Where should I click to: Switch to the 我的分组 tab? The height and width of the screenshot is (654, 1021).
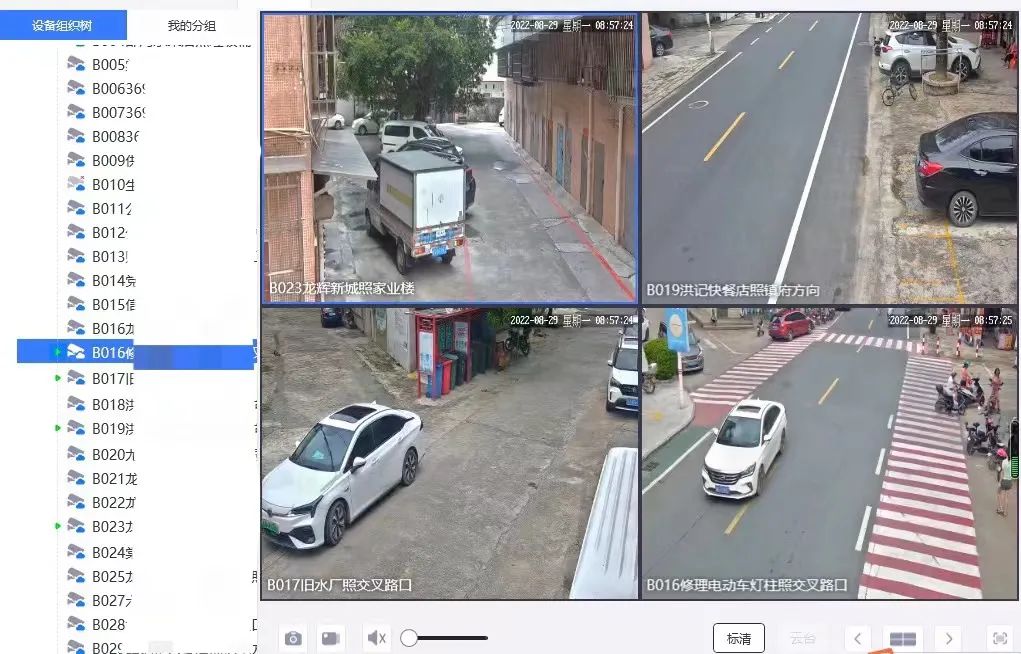point(191,25)
